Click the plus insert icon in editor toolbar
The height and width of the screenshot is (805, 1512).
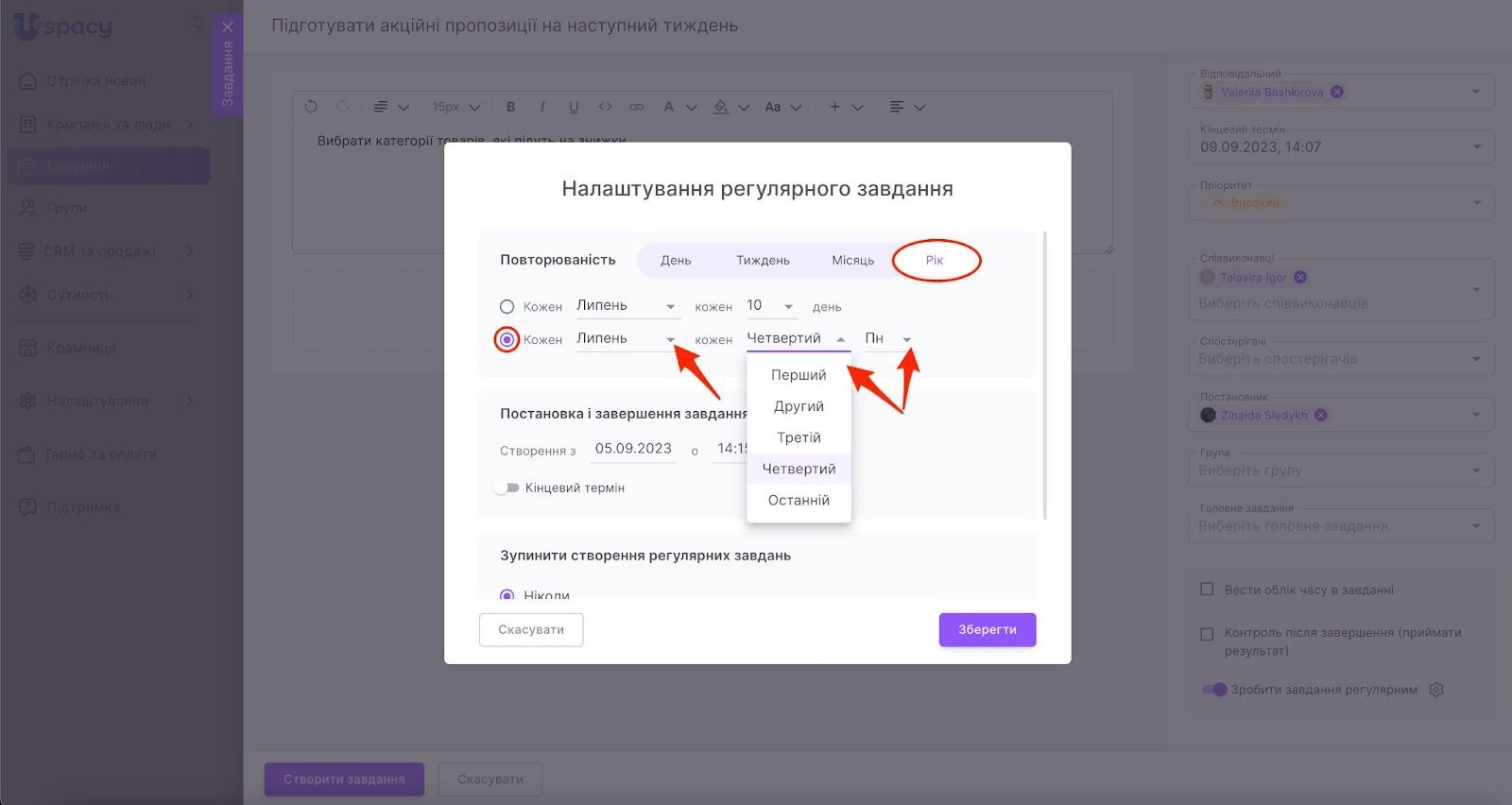tap(835, 107)
